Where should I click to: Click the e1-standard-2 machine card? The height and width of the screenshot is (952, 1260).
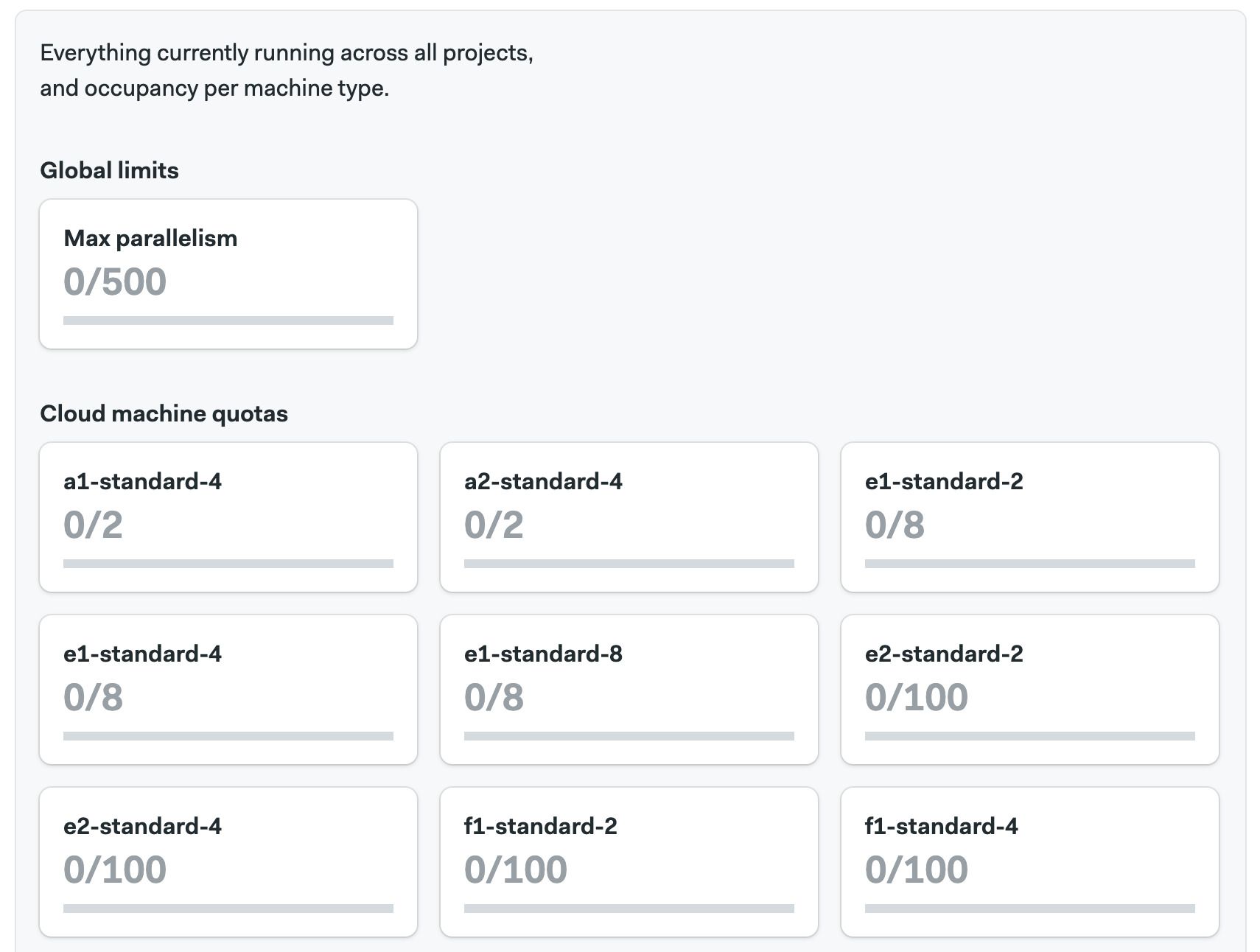pyautogui.click(x=1029, y=517)
